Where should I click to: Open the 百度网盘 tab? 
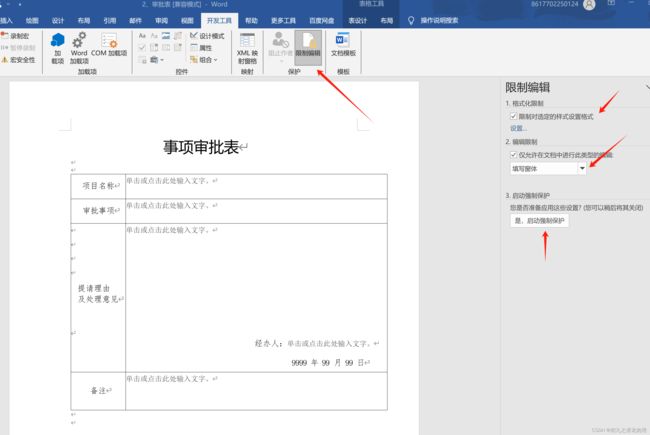pyautogui.click(x=322, y=20)
